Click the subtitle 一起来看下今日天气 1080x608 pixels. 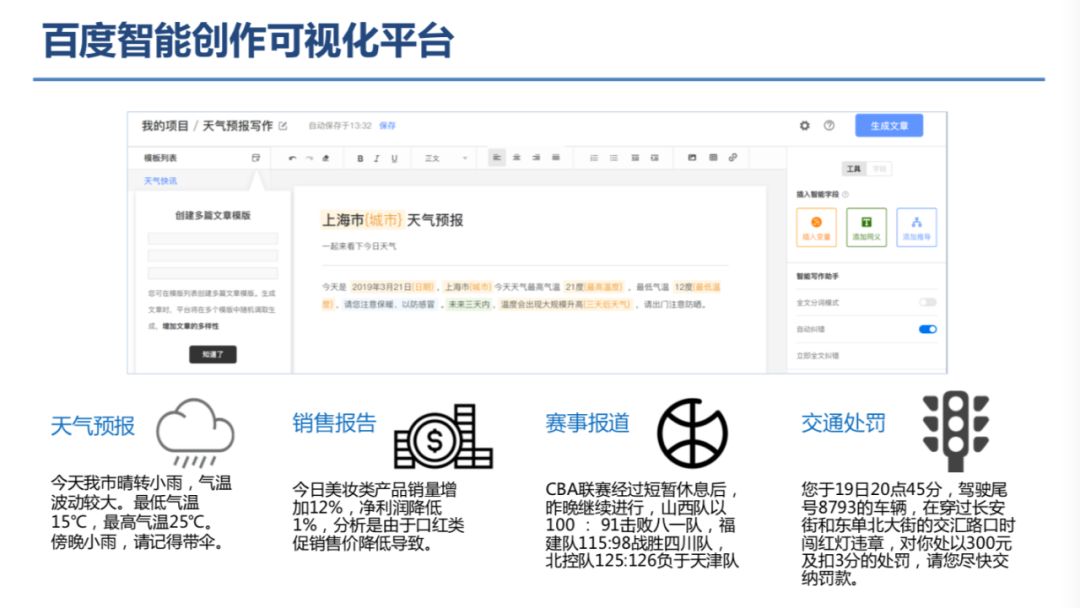359,246
